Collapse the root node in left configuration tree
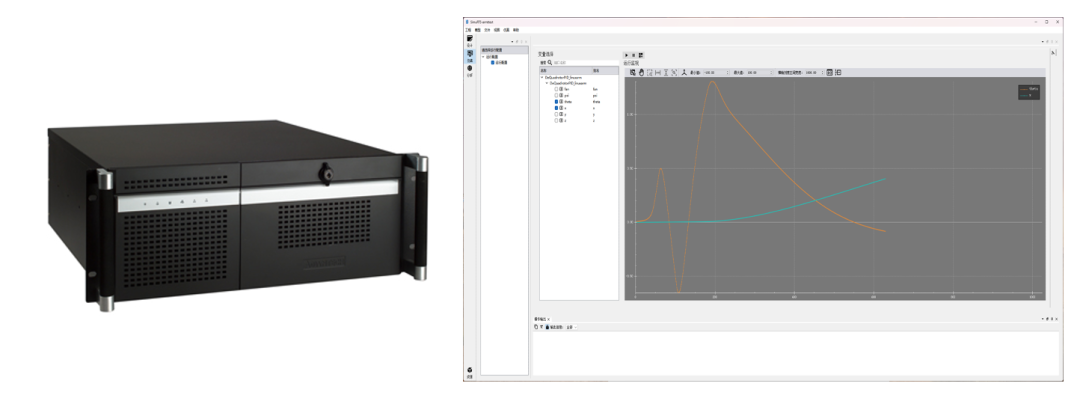Image resolution: width=1080 pixels, height=395 pixels. pyautogui.click(x=484, y=57)
